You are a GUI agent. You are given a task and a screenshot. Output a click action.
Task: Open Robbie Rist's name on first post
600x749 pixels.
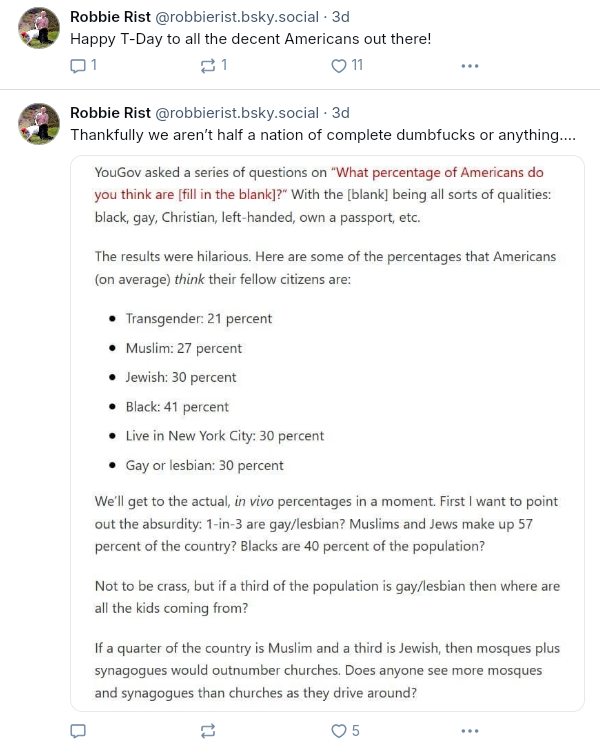pos(110,17)
